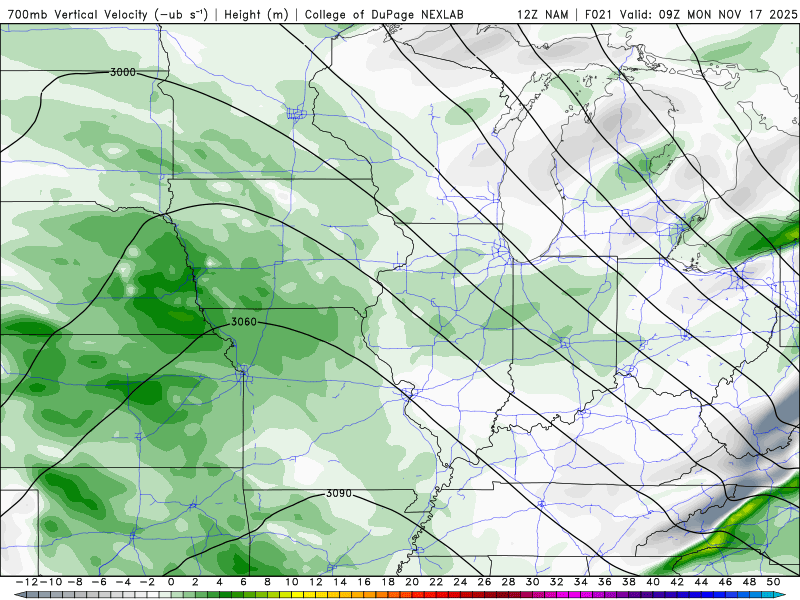This screenshot has width=800, height=600.
Task: Click the 'Valid: 09Z MON NOV 17 2025' text
Action: [x=708, y=14]
